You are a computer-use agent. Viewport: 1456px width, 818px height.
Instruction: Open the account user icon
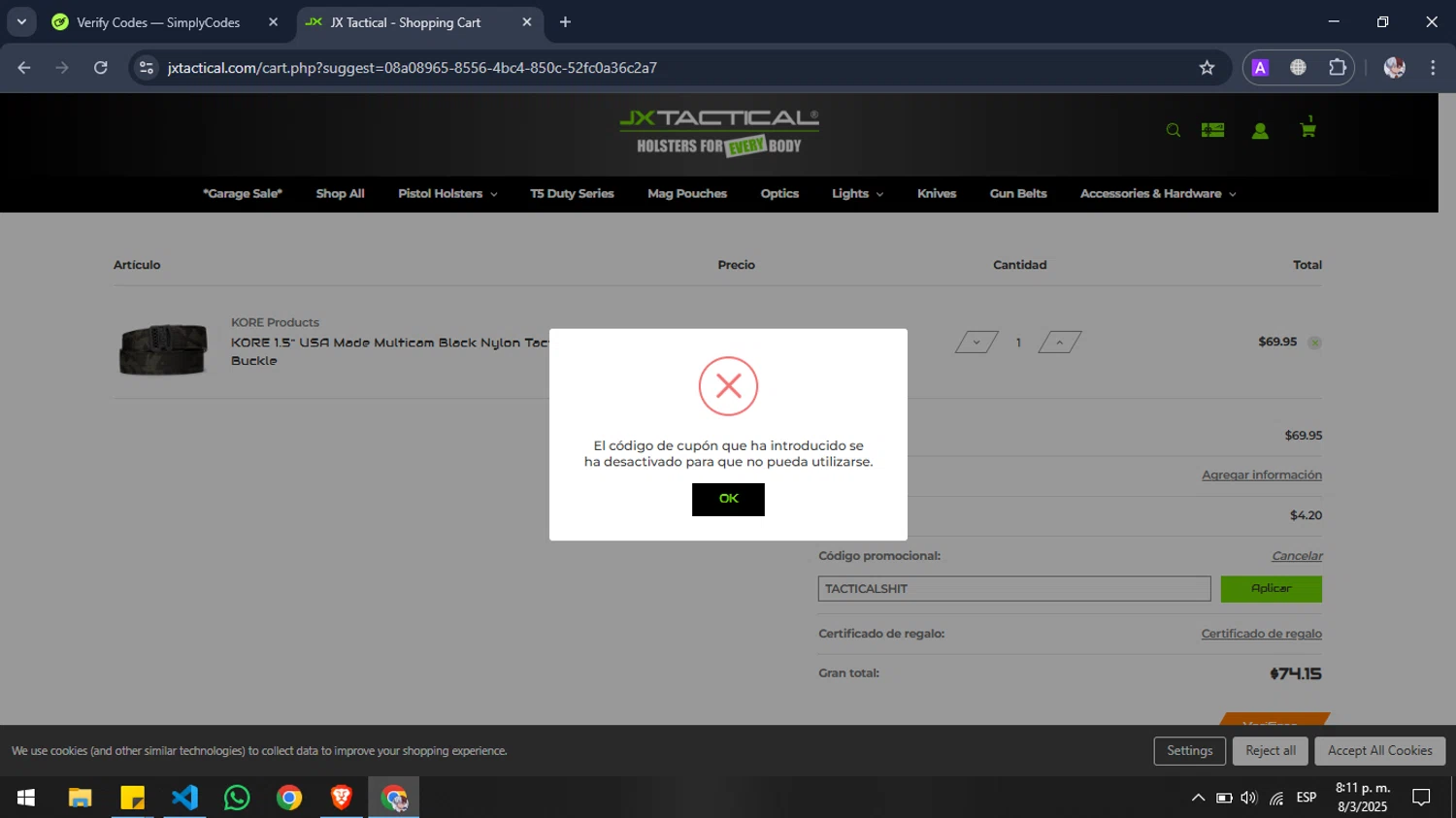click(x=1260, y=130)
